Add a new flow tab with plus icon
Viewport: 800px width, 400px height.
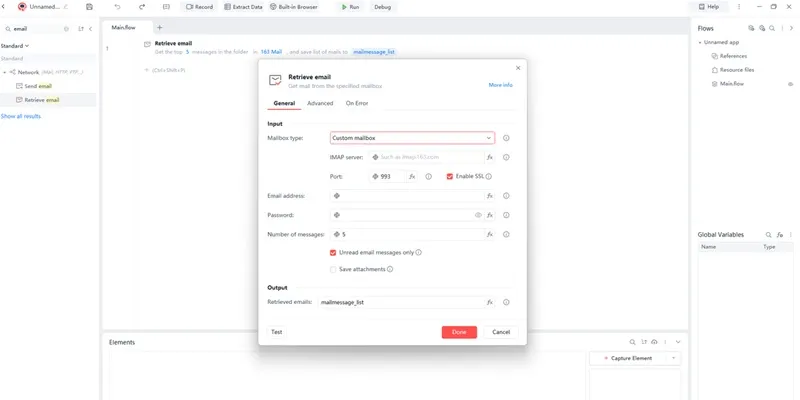click(159, 28)
